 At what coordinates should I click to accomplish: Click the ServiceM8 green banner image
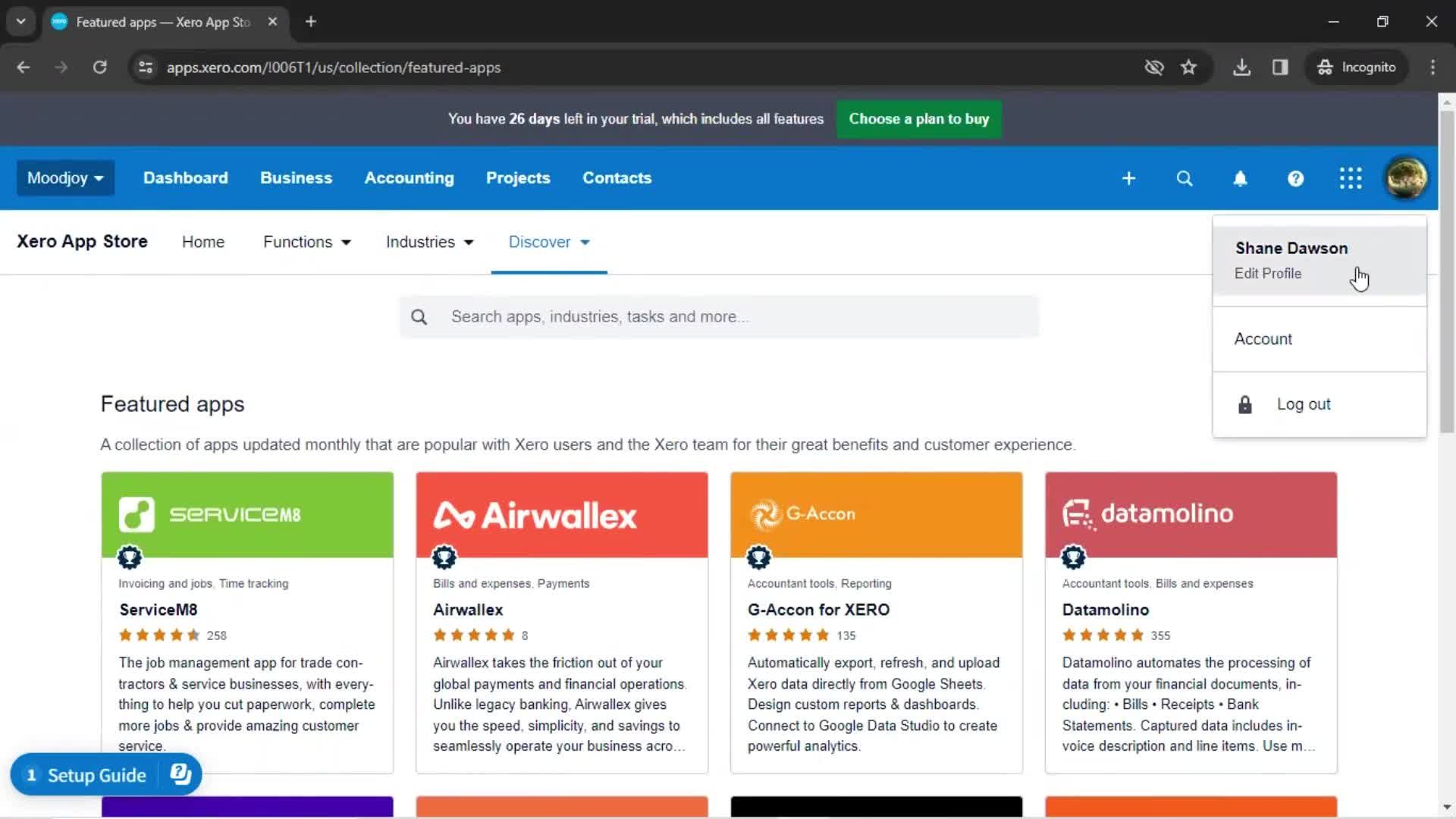[x=247, y=515]
